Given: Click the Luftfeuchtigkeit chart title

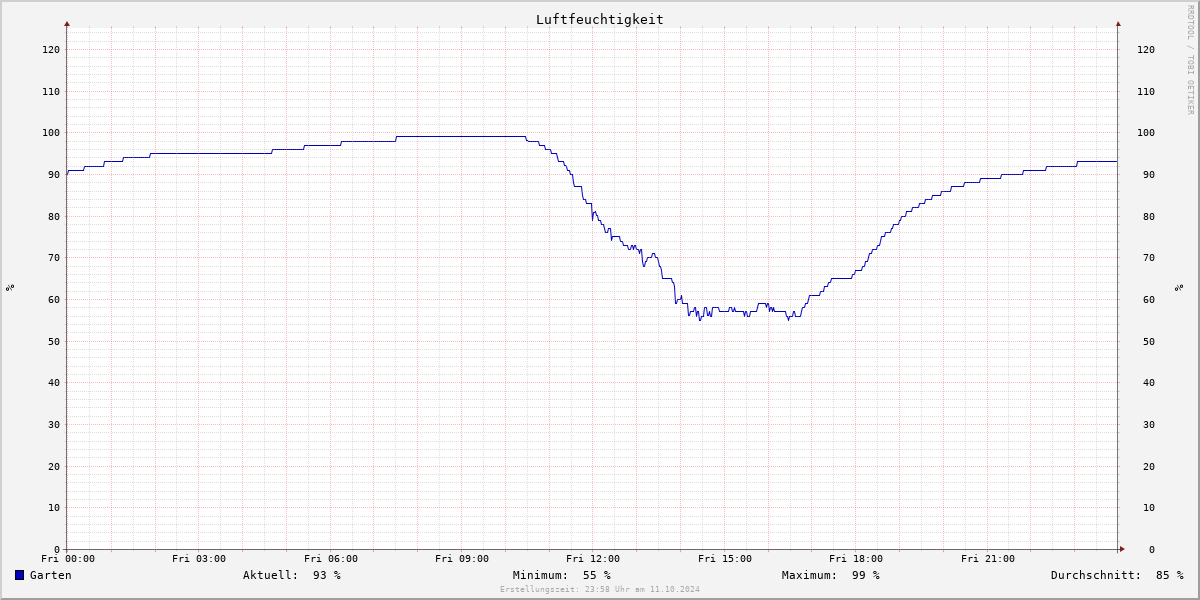Looking at the screenshot, I should 600,19.
